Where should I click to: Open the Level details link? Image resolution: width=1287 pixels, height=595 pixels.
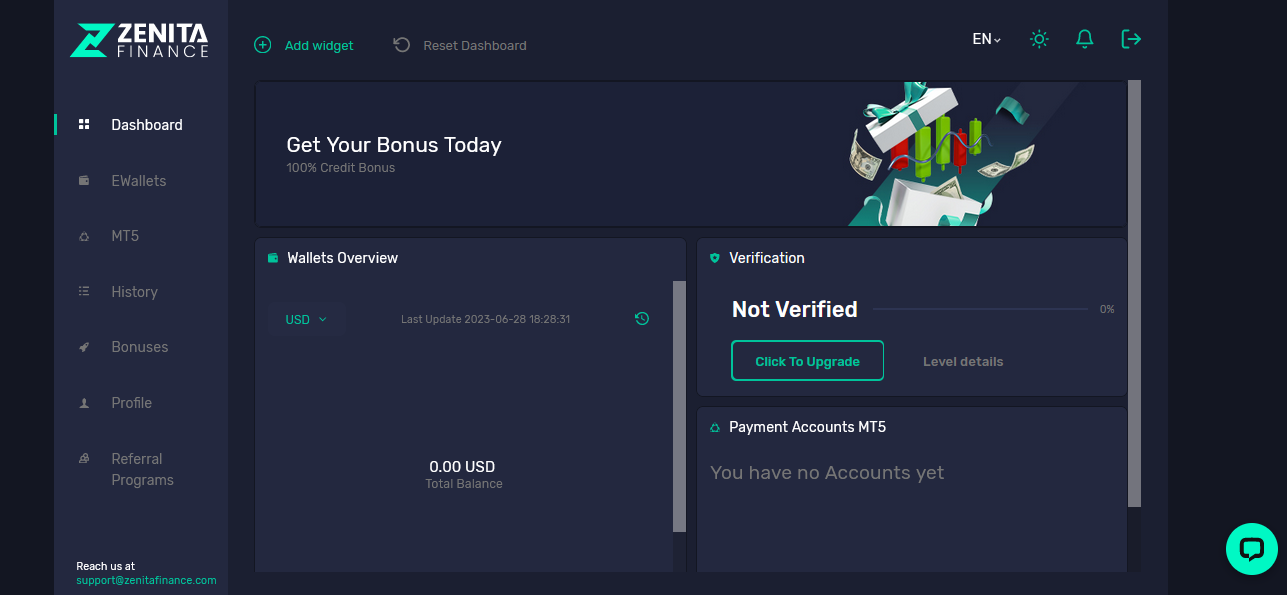(x=963, y=362)
